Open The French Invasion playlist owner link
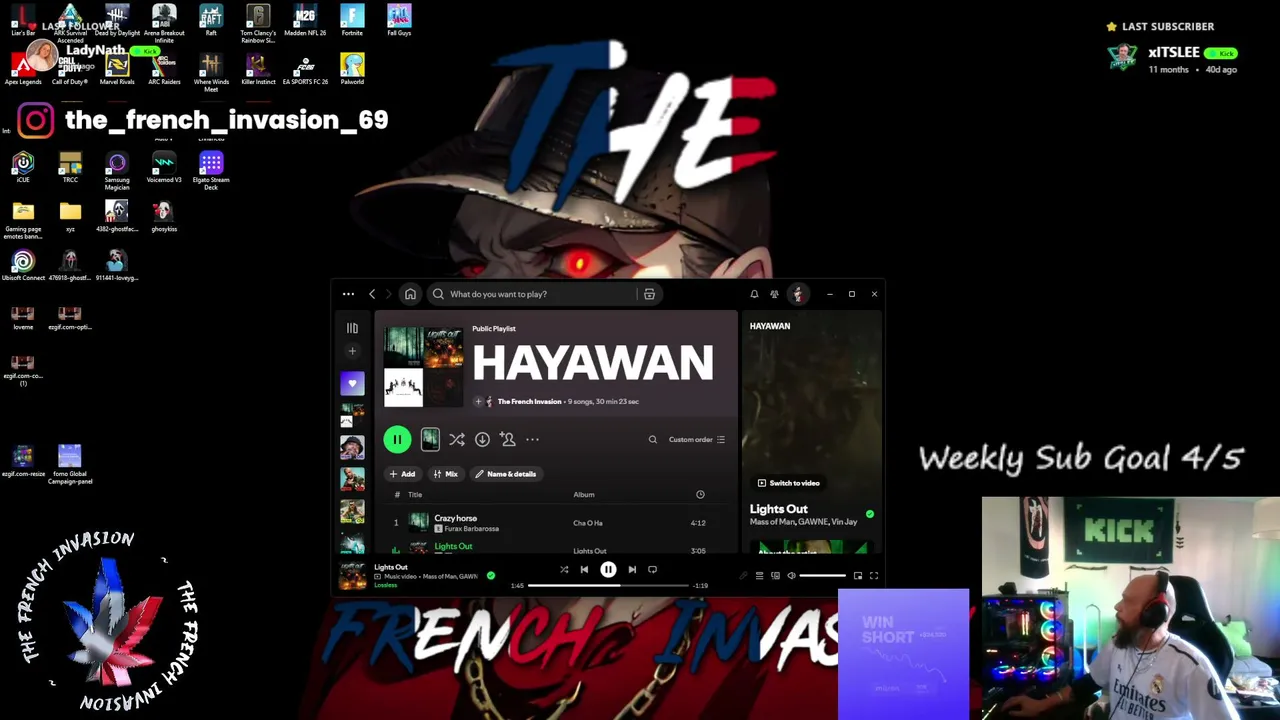The width and height of the screenshot is (1280, 720). (x=529, y=401)
